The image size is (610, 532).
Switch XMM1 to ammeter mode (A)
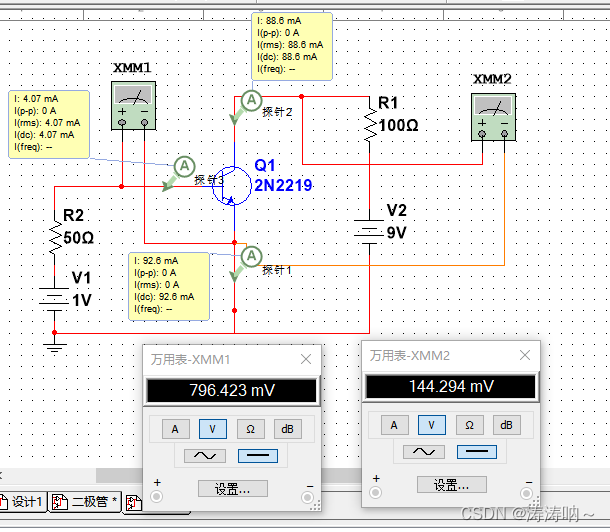coord(174,429)
